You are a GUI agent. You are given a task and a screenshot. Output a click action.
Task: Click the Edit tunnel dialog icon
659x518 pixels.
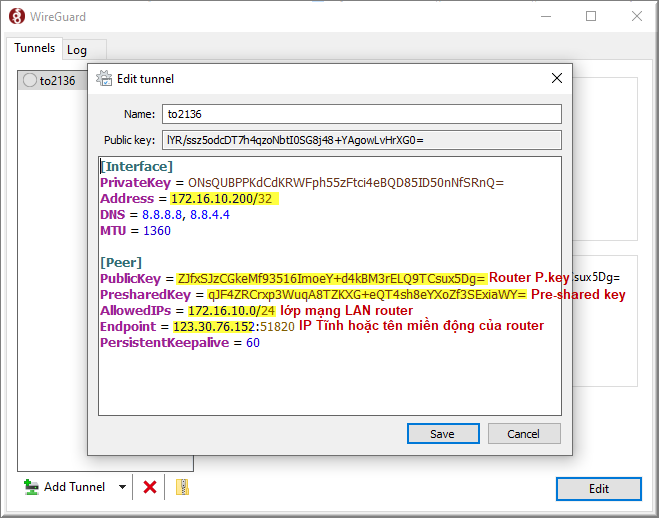[104, 78]
